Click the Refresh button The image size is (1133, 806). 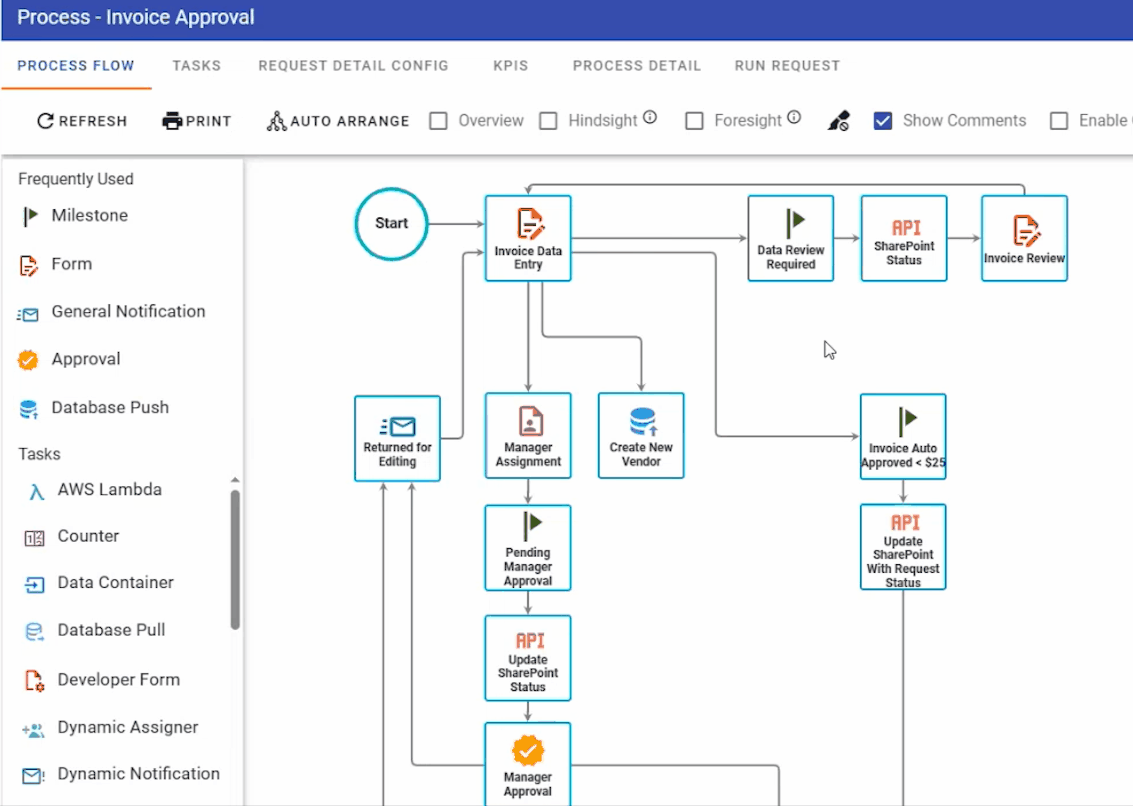point(82,121)
